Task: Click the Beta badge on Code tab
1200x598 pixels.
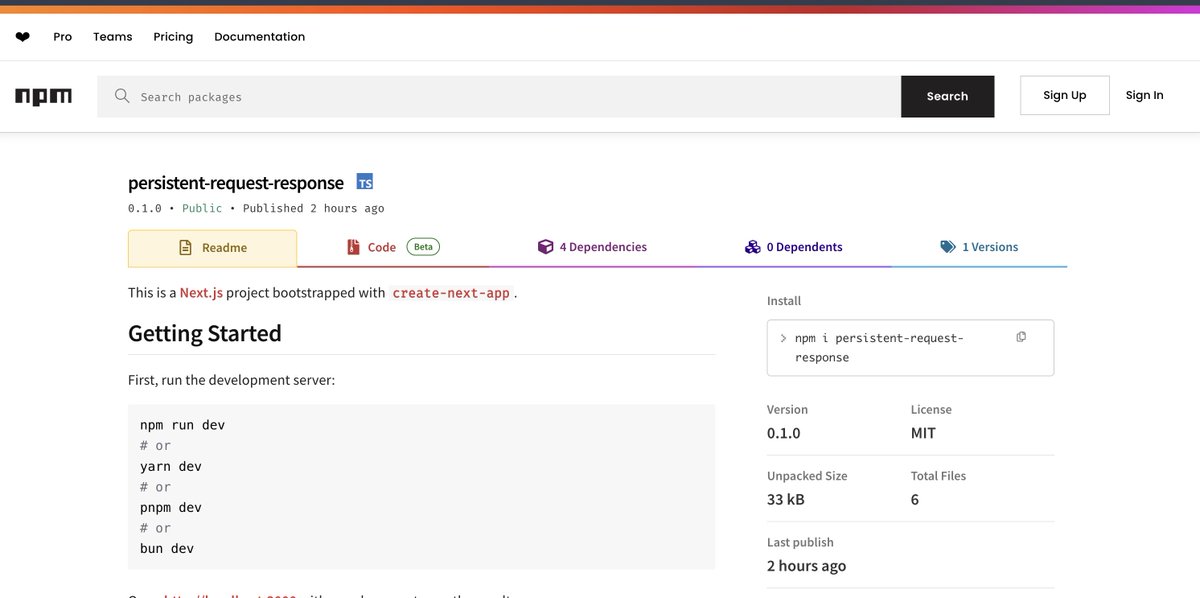Action: click(423, 247)
